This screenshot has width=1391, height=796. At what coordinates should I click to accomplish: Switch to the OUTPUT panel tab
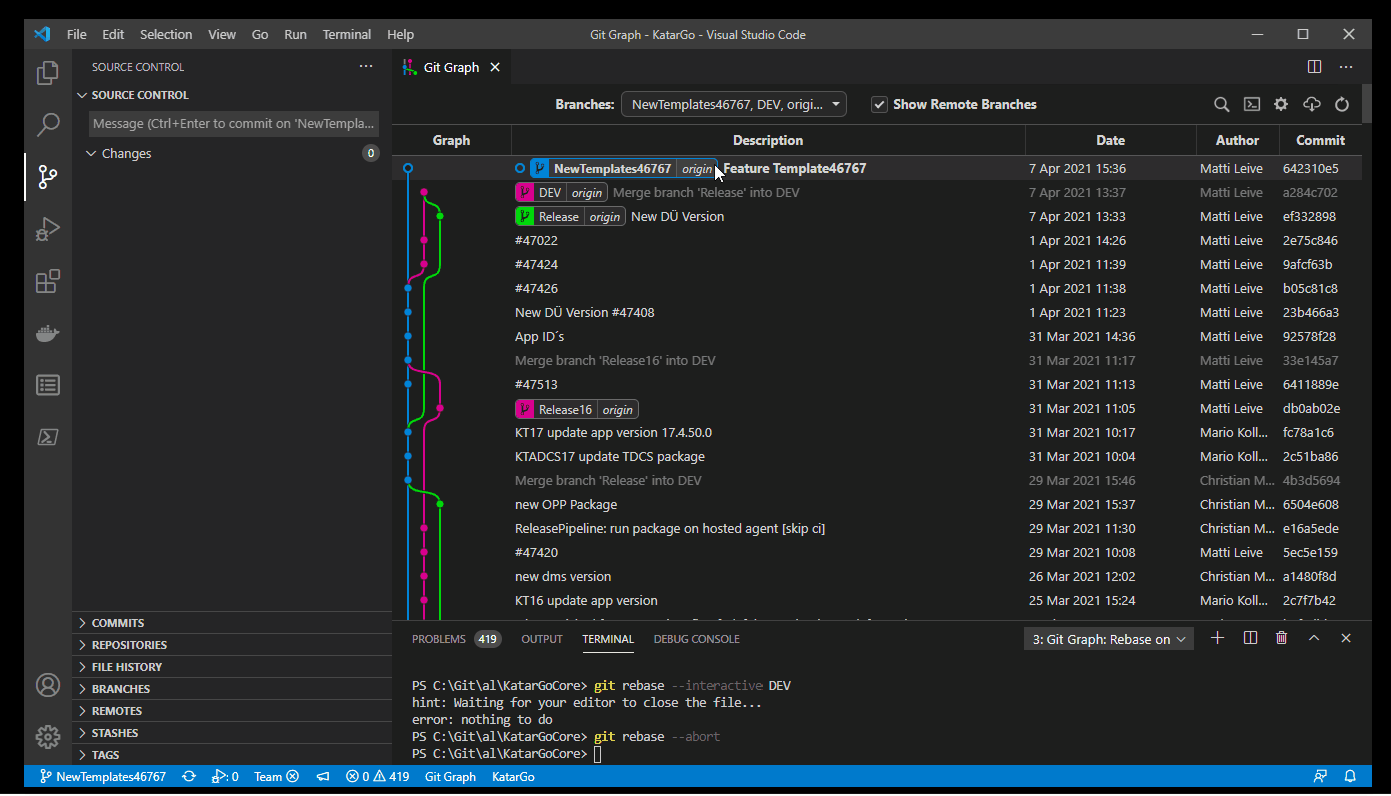542,639
